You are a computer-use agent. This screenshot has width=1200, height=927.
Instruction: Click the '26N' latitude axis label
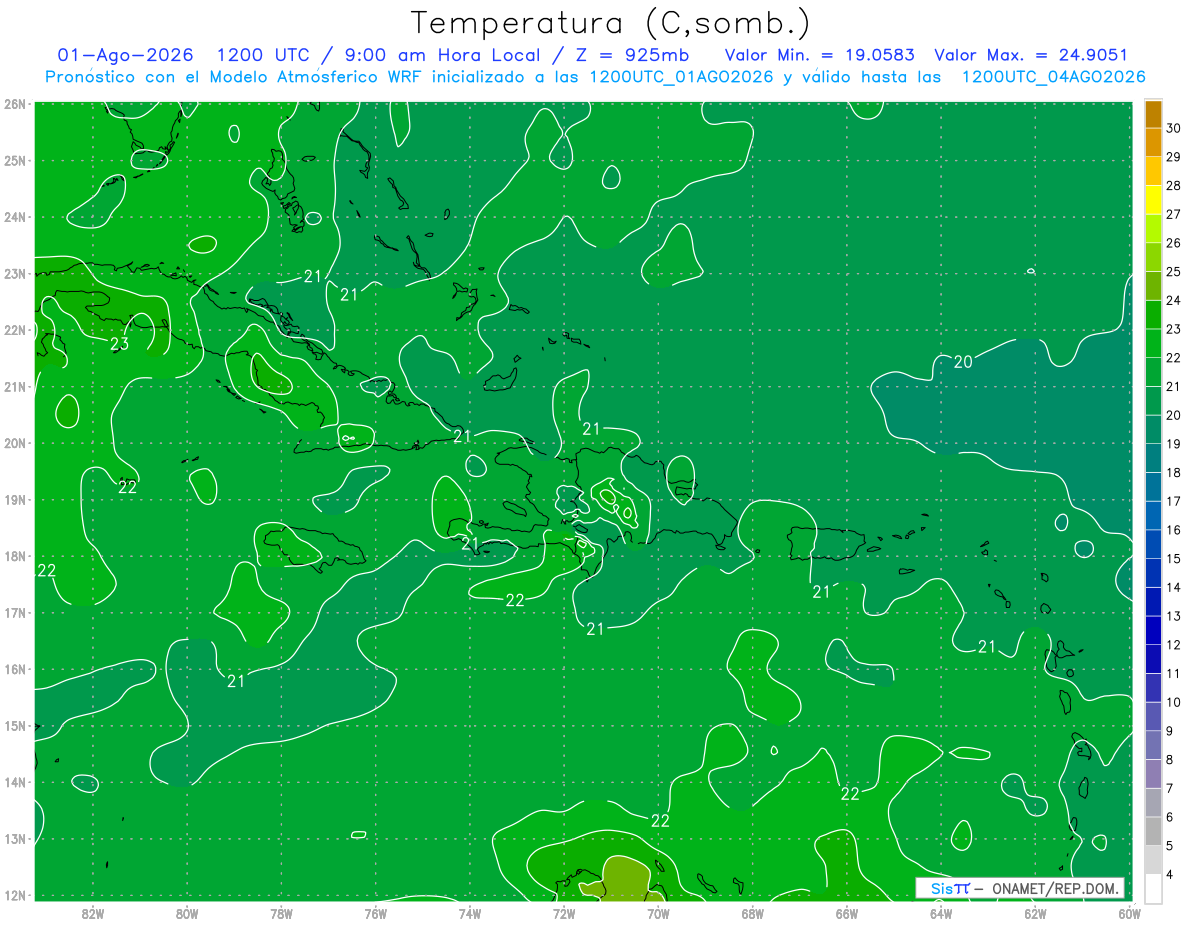coord(15,104)
